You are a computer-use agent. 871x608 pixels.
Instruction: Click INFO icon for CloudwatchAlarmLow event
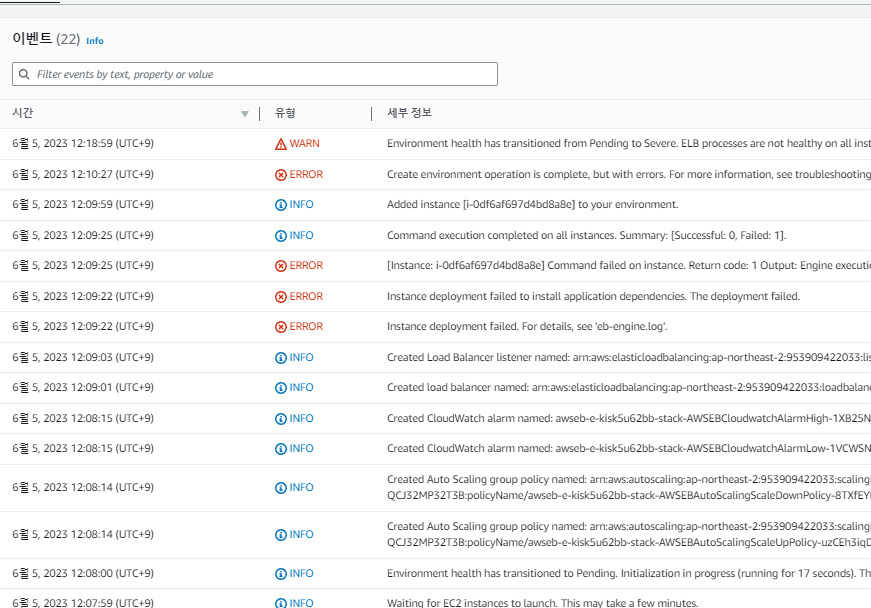[281, 449]
